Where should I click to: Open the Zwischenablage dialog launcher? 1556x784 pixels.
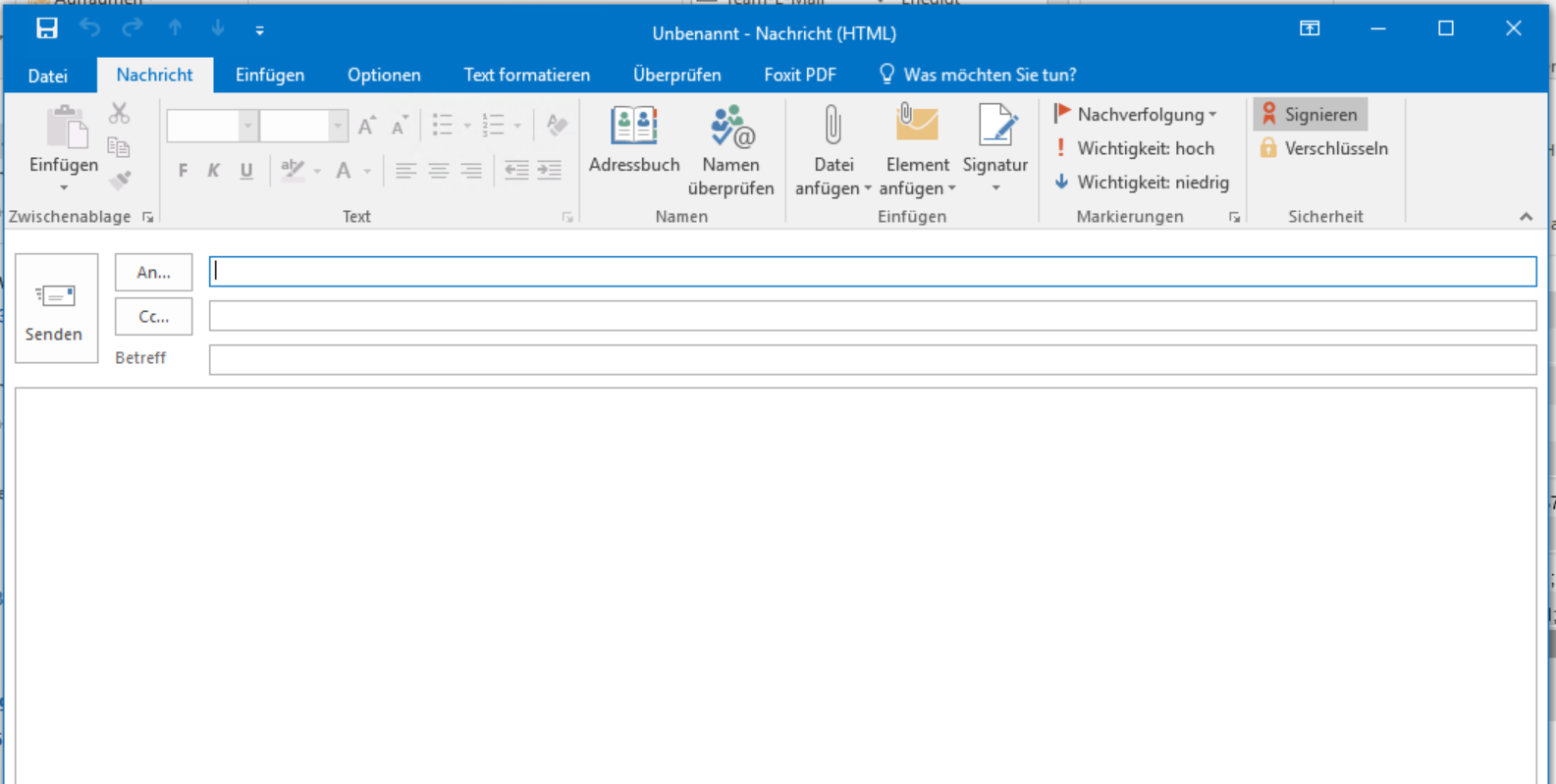[x=148, y=218]
